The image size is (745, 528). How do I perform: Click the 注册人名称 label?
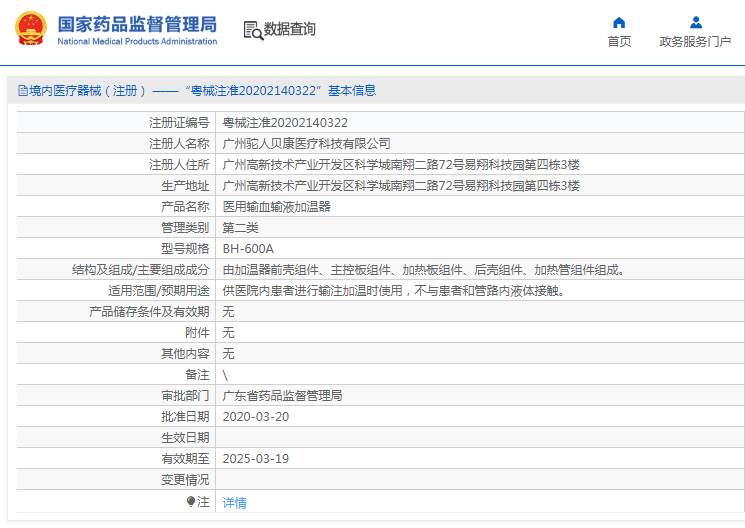click(179, 144)
